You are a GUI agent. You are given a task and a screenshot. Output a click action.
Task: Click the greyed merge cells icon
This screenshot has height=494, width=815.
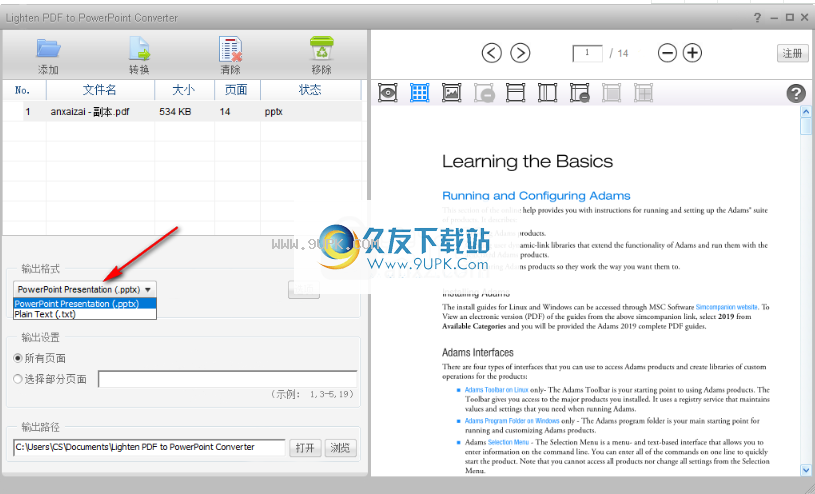coord(612,93)
